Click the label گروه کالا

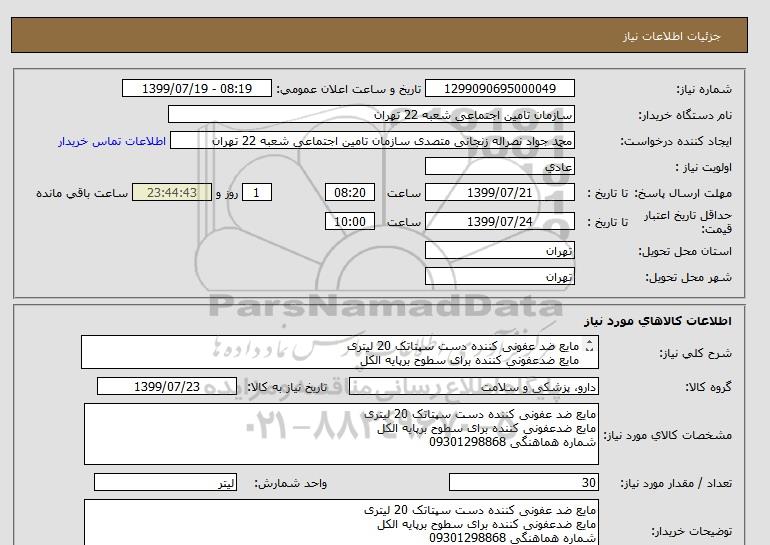click(709, 387)
